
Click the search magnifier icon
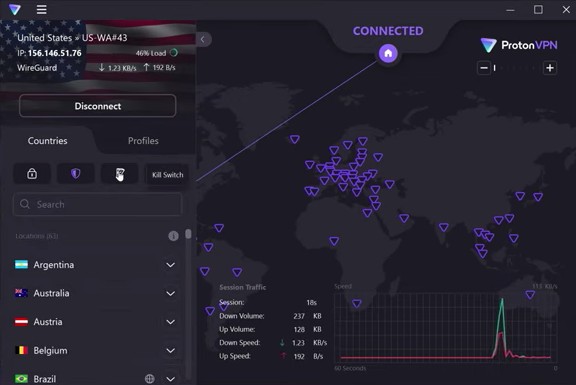pos(25,204)
